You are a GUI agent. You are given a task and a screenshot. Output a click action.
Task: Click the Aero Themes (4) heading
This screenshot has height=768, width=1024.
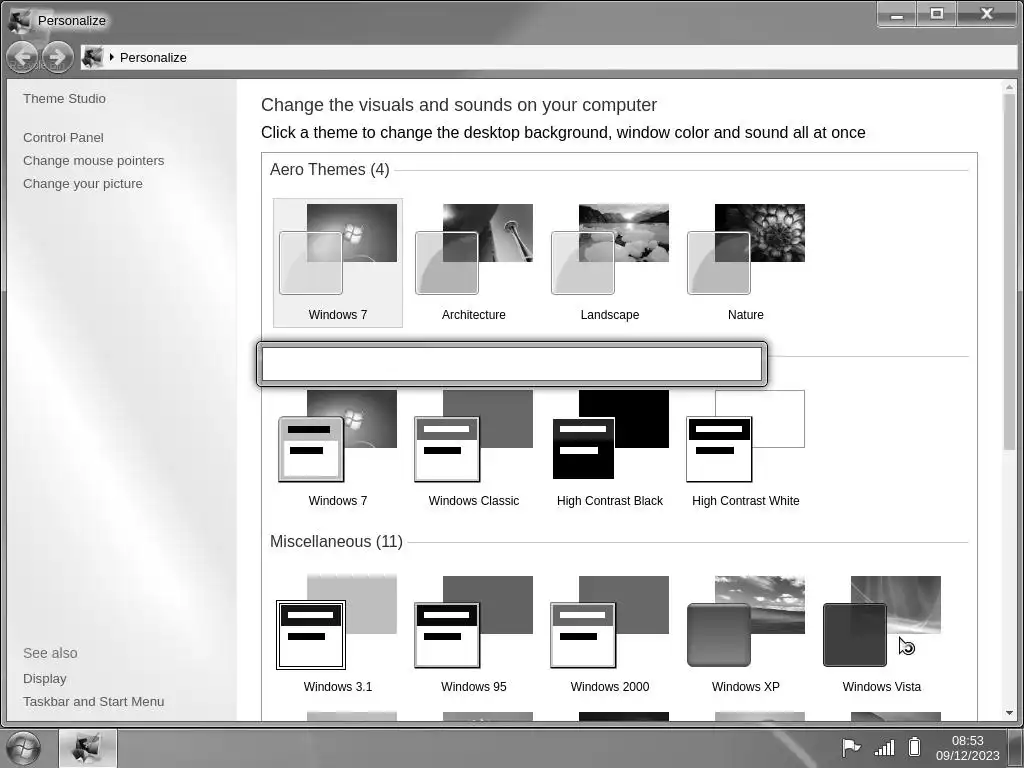330,170
